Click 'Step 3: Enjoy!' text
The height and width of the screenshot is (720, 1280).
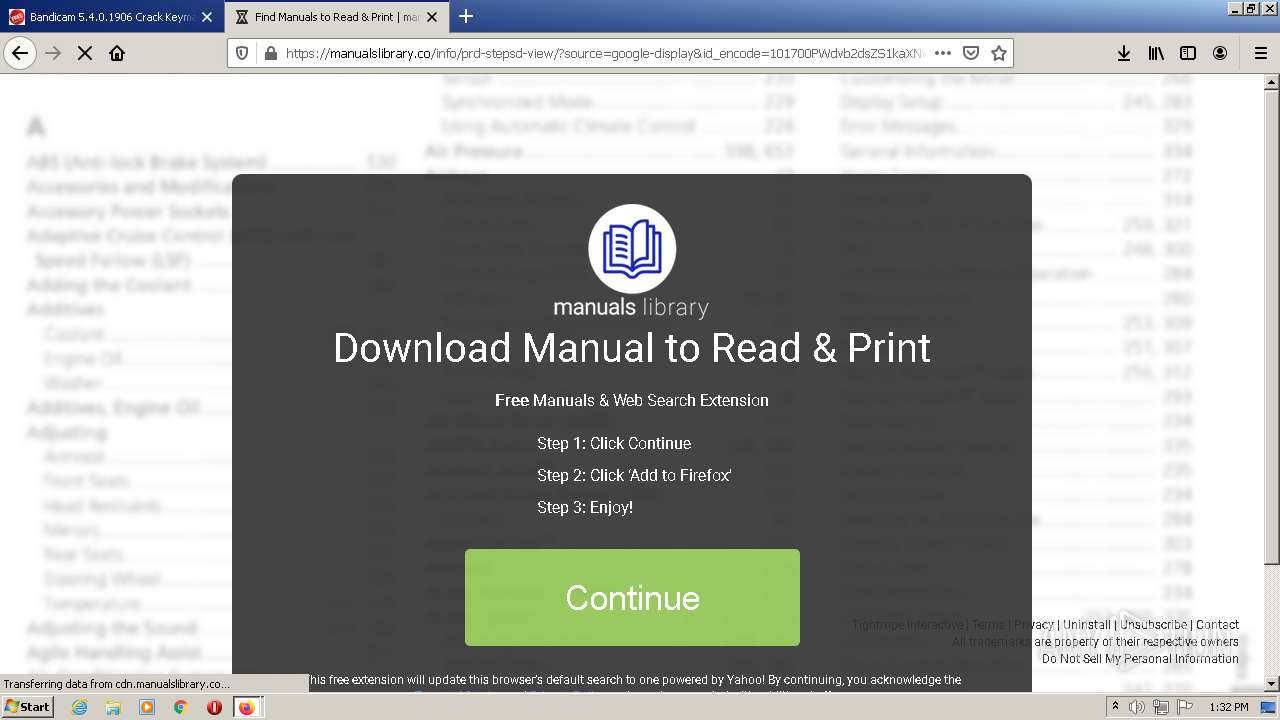click(585, 507)
